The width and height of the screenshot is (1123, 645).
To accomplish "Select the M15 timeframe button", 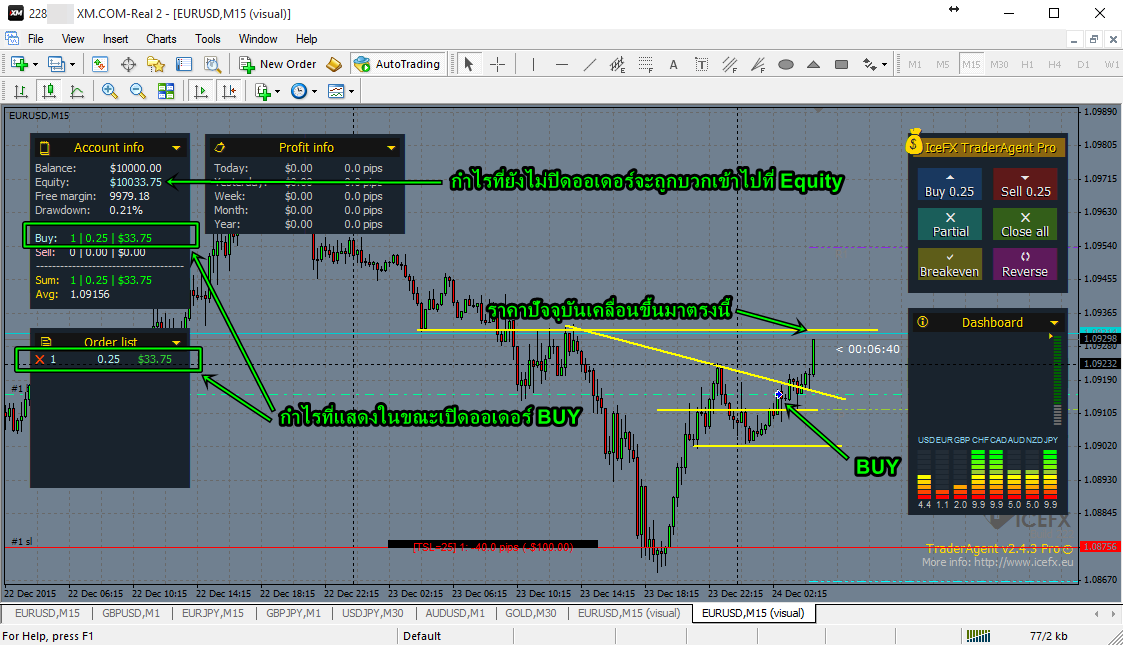I will (971, 64).
